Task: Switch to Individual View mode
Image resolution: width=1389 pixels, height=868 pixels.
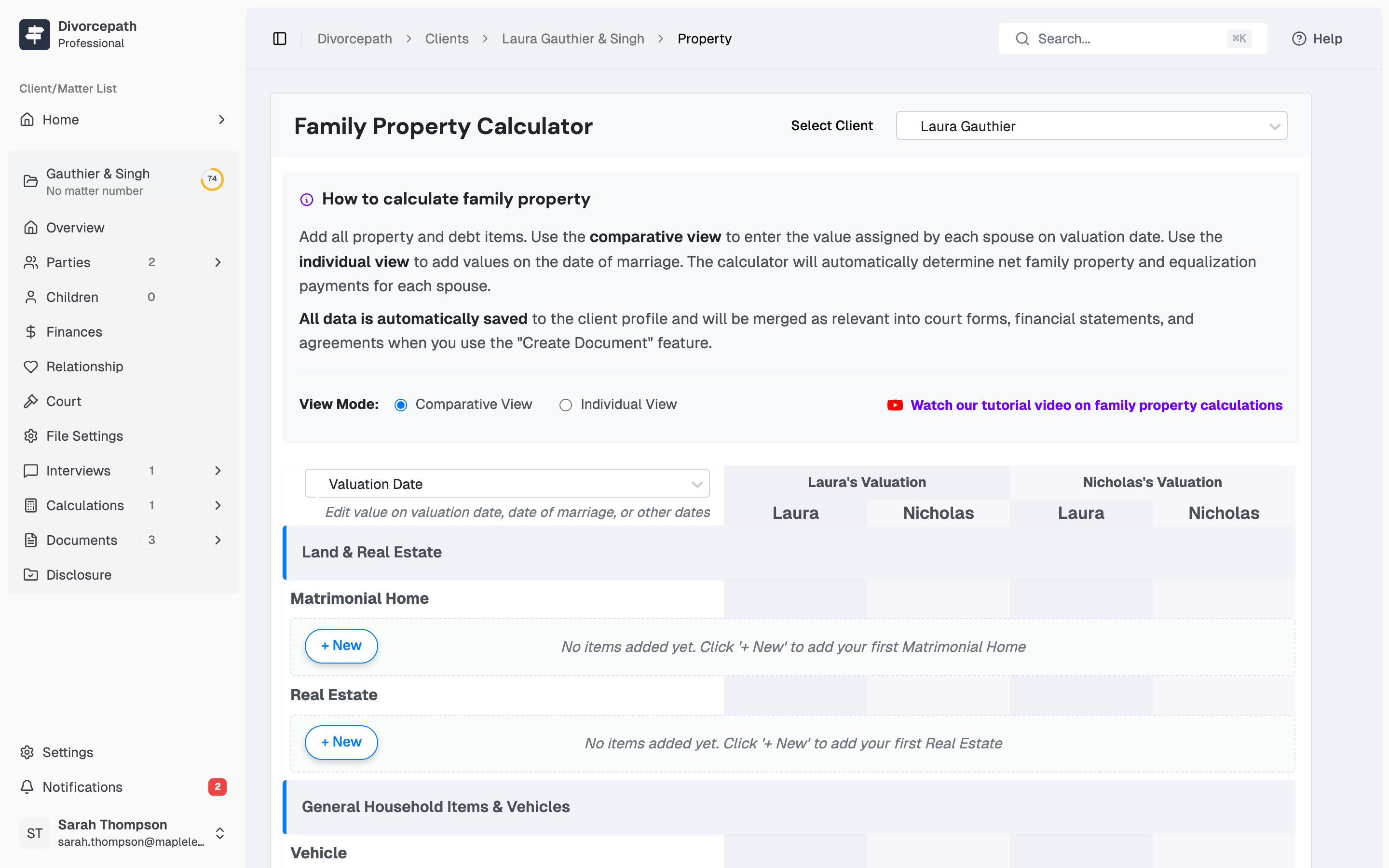Action: pyautogui.click(x=566, y=405)
